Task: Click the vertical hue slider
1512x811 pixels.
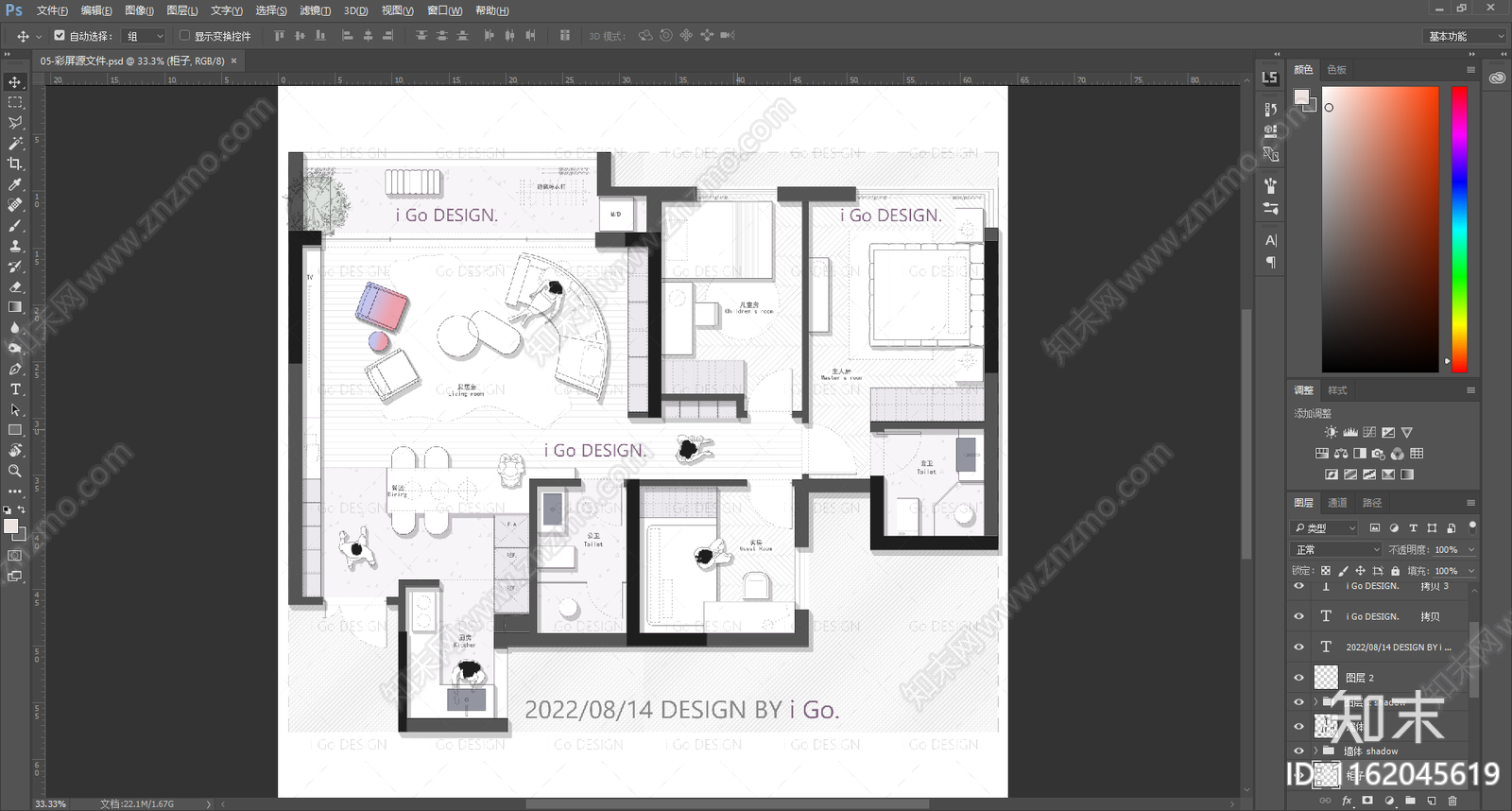Action: click(1460, 230)
